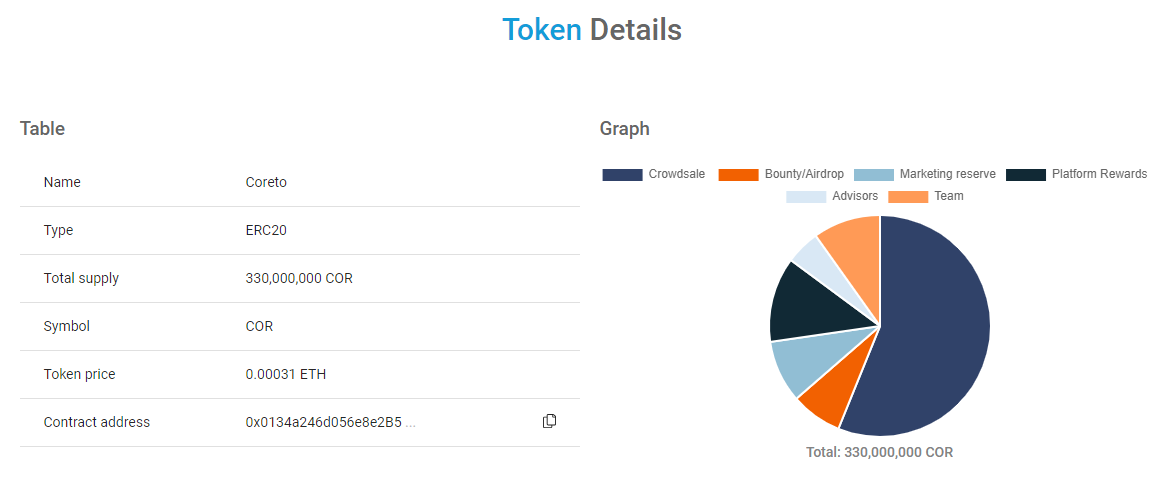Click the truncated contract address text
Image resolution: width=1165 pixels, height=498 pixels.
point(331,422)
